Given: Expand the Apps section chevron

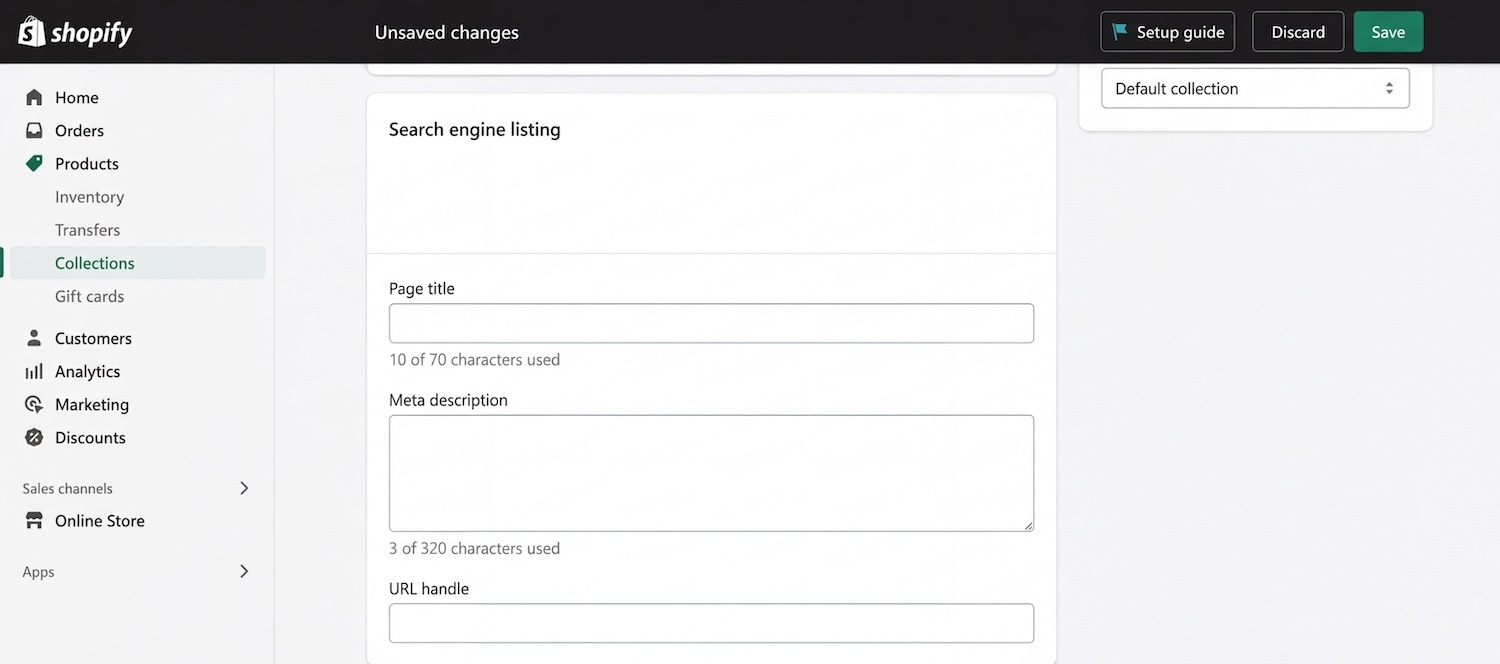Looking at the screenshot, I should [244, 571].
